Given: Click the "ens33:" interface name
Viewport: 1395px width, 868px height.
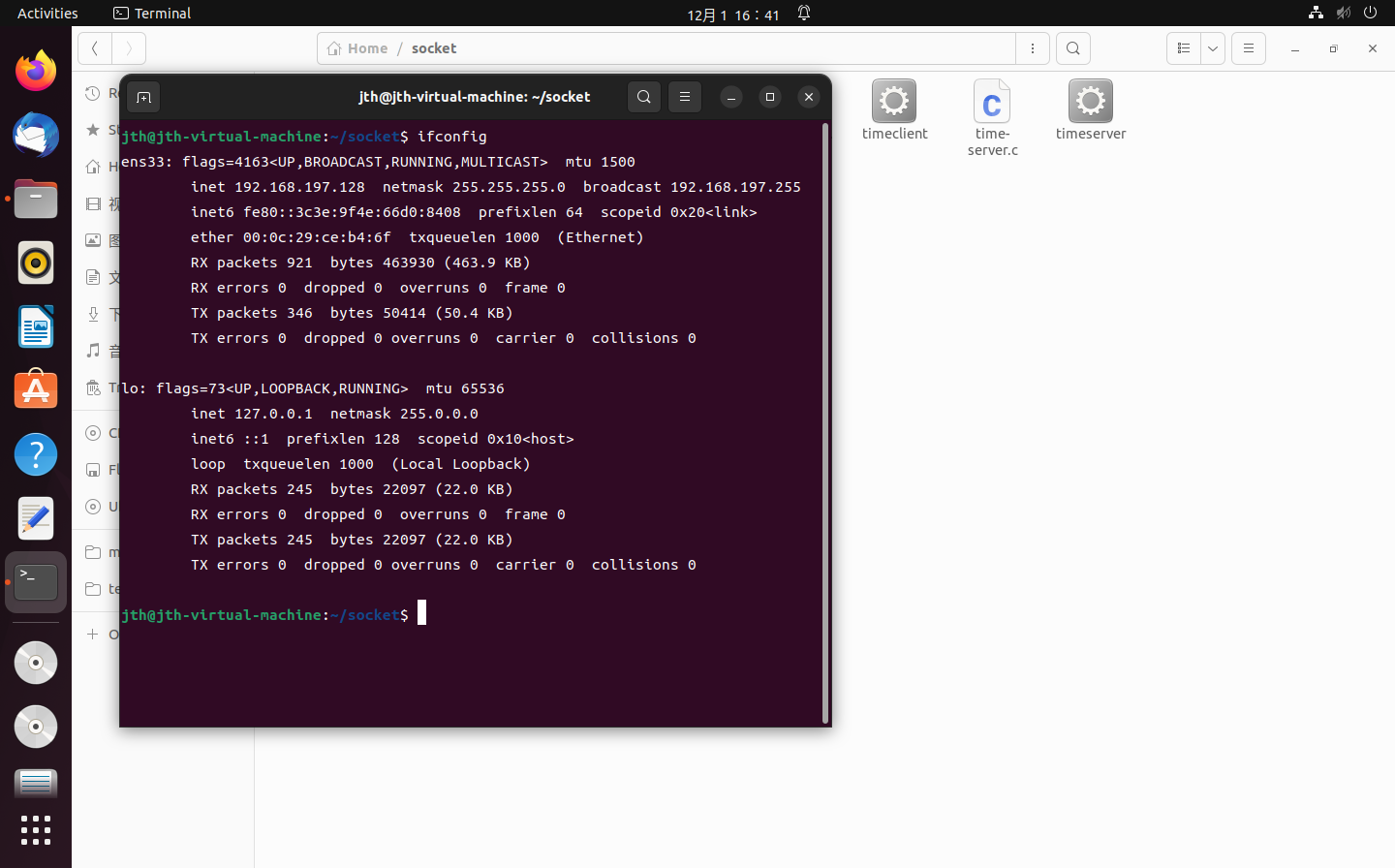Looking at the screenshot, I should (x=147, y=162).
